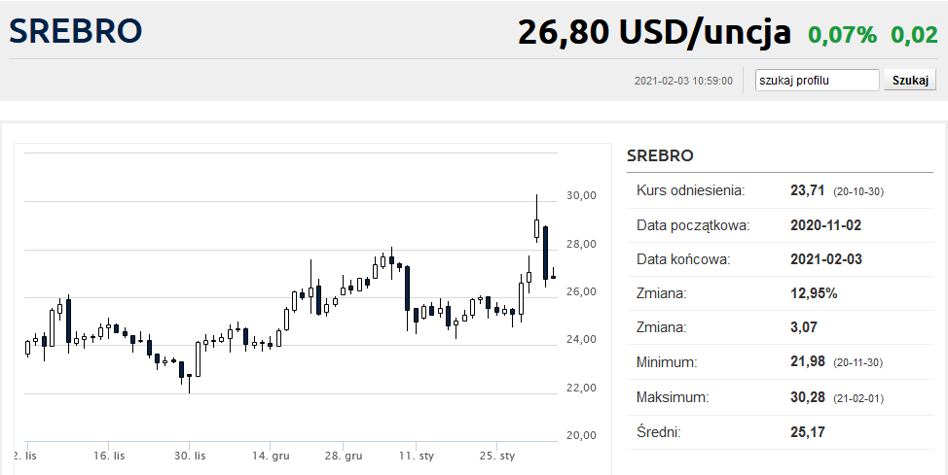Viewport: 948px width, 475px height.
Task: Click the green 0,07% change value
Action: (842, 34)
